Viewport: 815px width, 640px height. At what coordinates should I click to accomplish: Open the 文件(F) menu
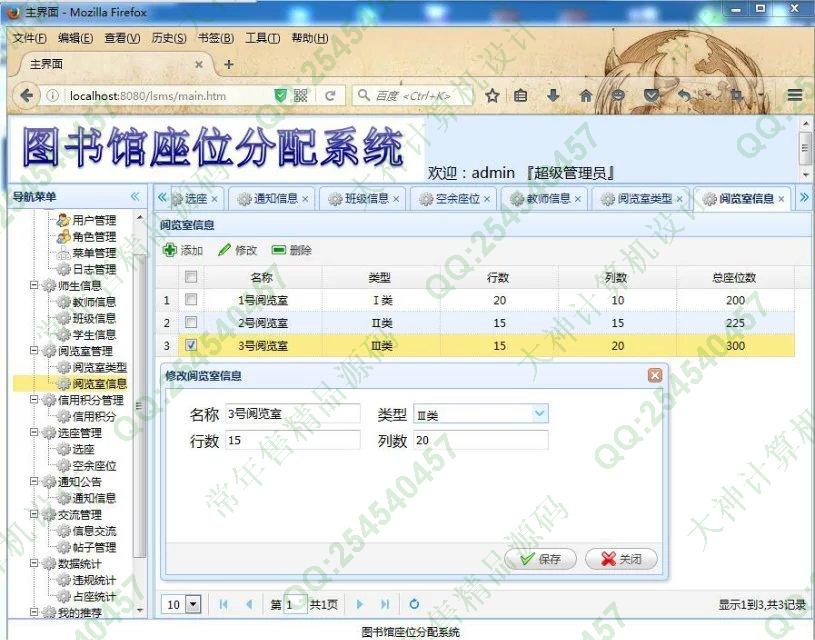pos(30,38)
